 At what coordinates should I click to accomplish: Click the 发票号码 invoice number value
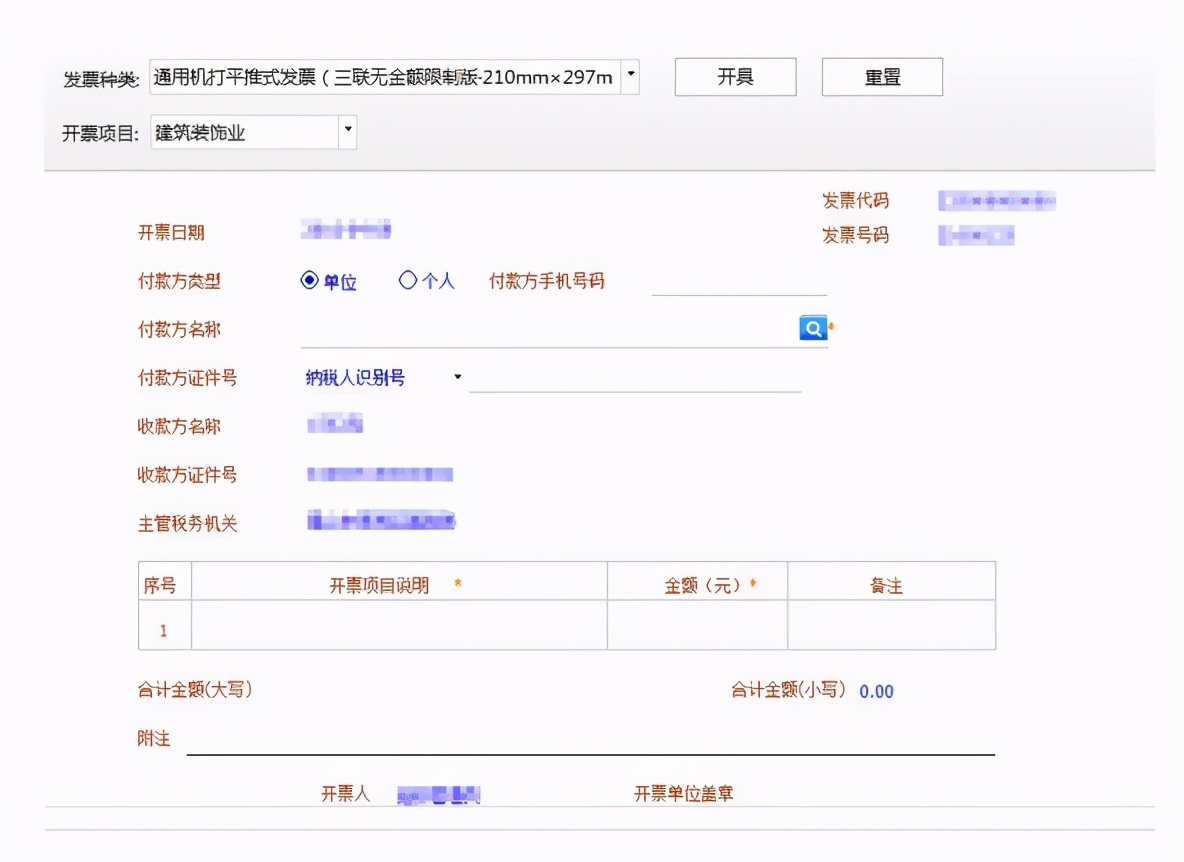974,235
